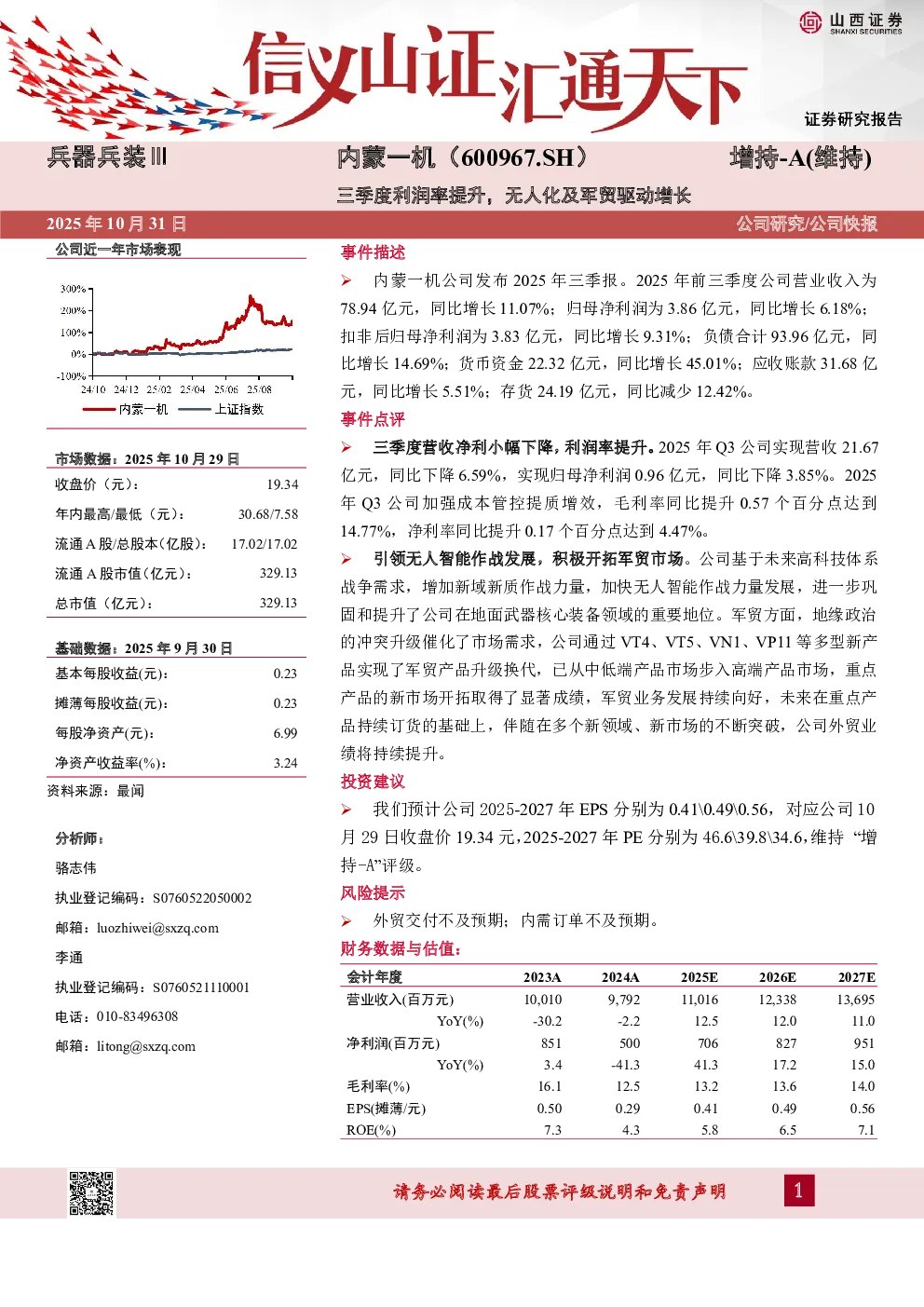
Task: Click the closing price value 19.34
Action: point(282,484)
